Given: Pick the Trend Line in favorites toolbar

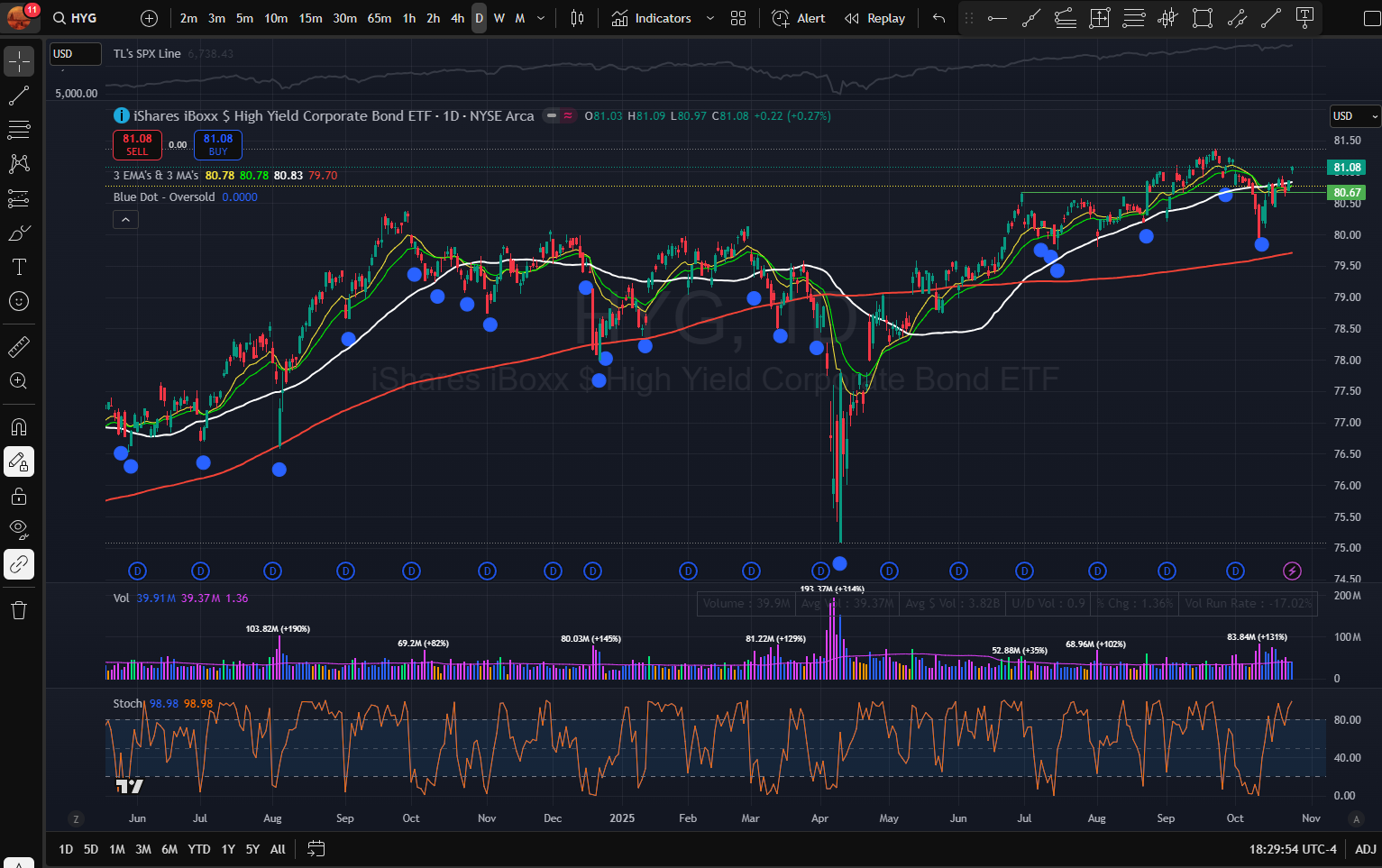Looking at the screenshot, I should tap(1031, 18).
